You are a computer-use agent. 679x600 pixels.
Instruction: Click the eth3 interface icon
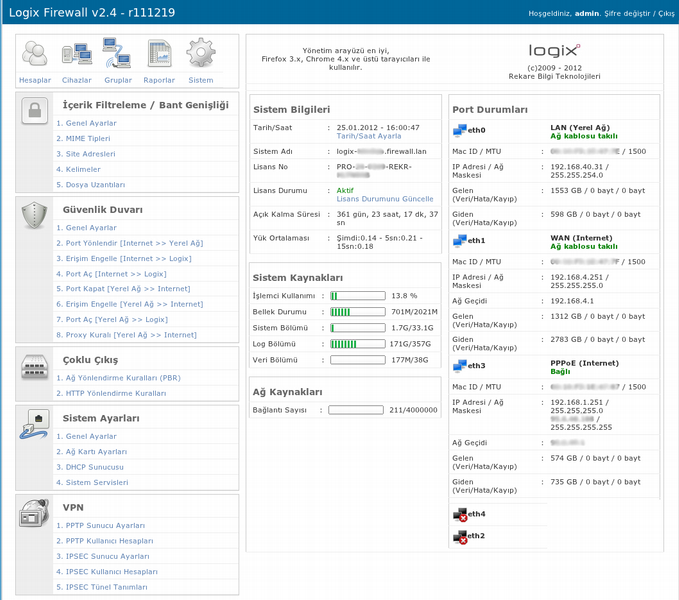pyautogui.click(x=459, y=366)
